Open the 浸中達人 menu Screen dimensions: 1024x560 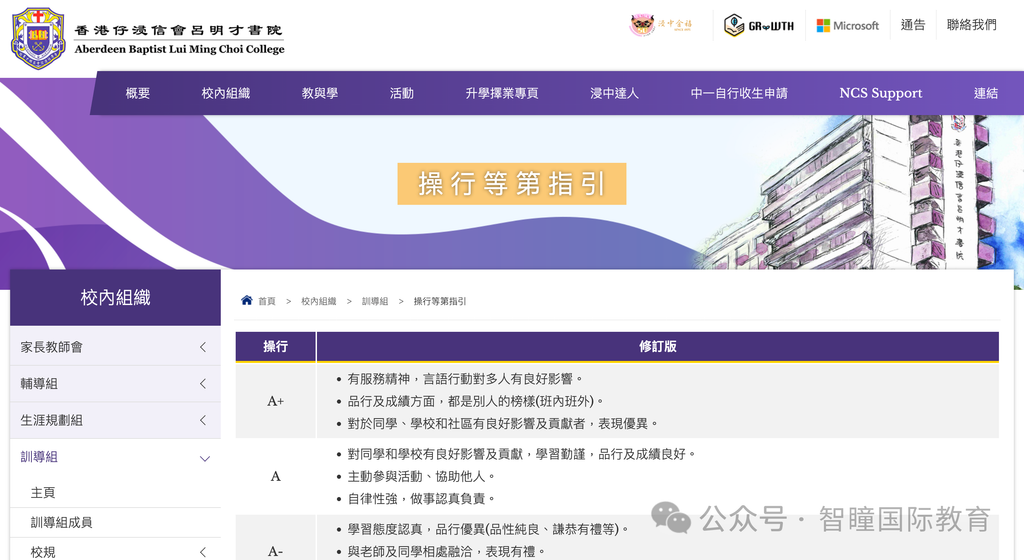pyautogui.click(x=614, y=93)
